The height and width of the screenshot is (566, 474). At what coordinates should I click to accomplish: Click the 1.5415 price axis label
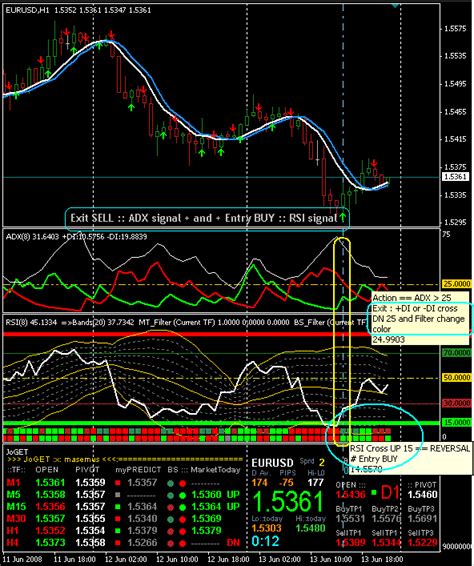(x=455, y=139)
